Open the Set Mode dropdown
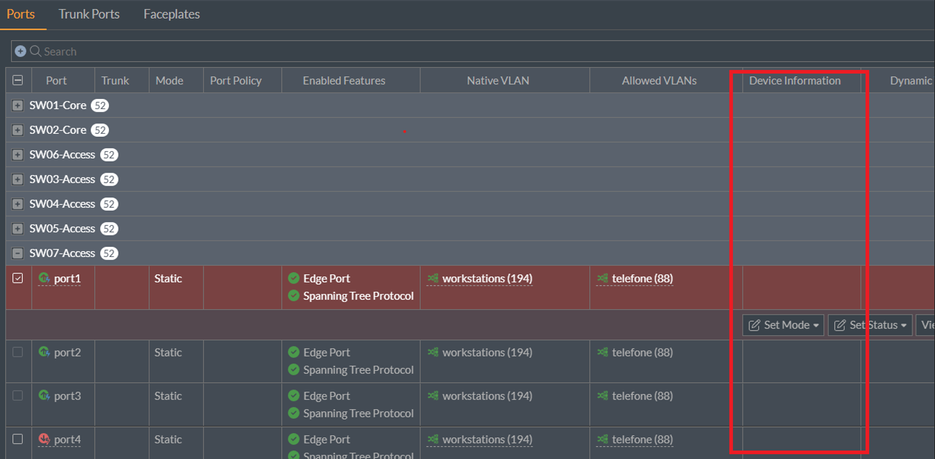 tap(783, 325)
